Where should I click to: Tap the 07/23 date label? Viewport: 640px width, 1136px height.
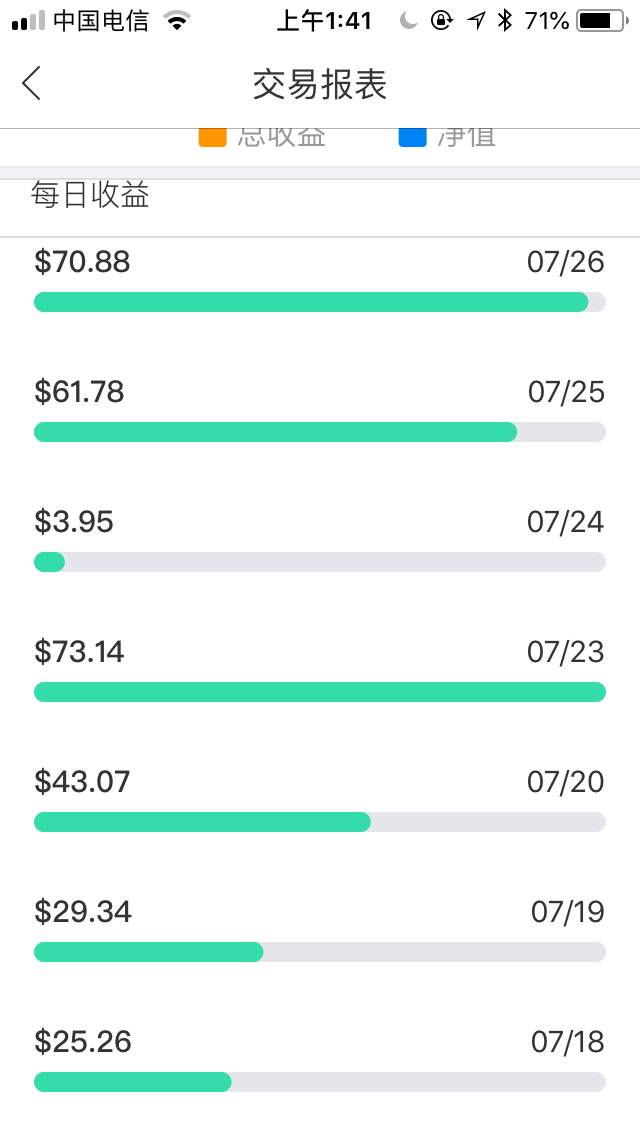(x=566, y=652)
